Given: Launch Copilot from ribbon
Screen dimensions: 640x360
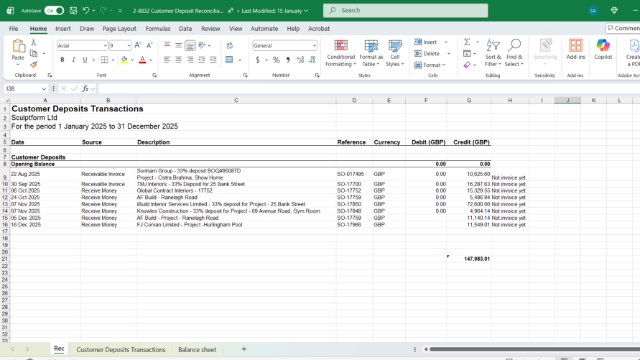Looking at the screenshot, I should point(603,50).
